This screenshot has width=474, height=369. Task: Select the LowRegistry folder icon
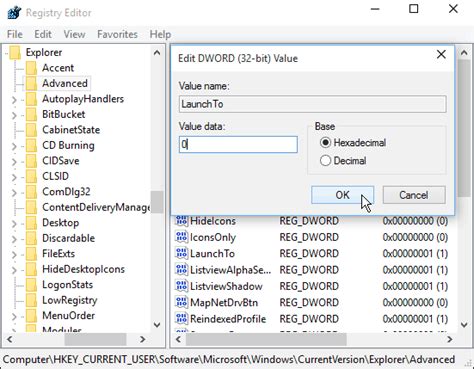31,300
